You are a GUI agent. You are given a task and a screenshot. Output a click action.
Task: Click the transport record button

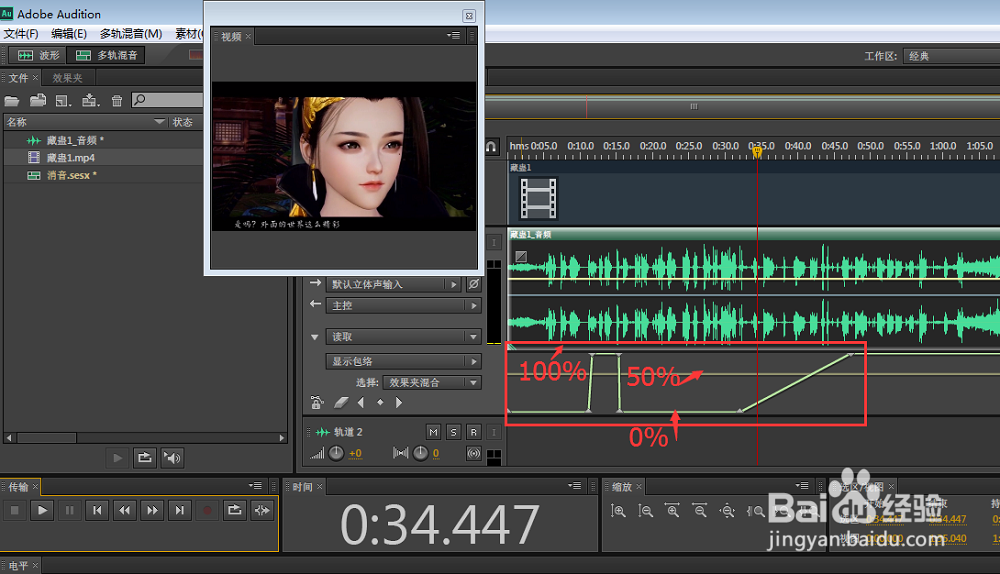[207, 510]
